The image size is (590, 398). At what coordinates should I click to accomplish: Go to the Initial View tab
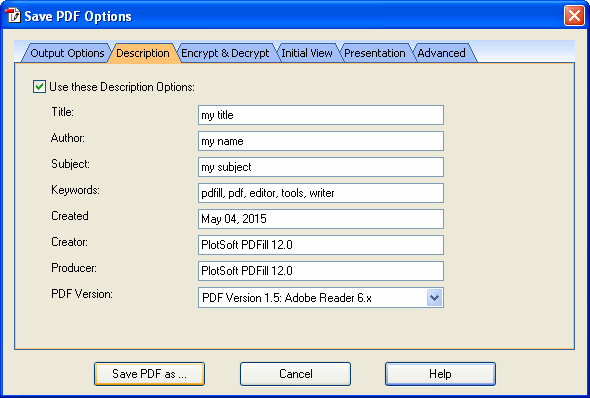pyautogui.click(x=307, y=53)
